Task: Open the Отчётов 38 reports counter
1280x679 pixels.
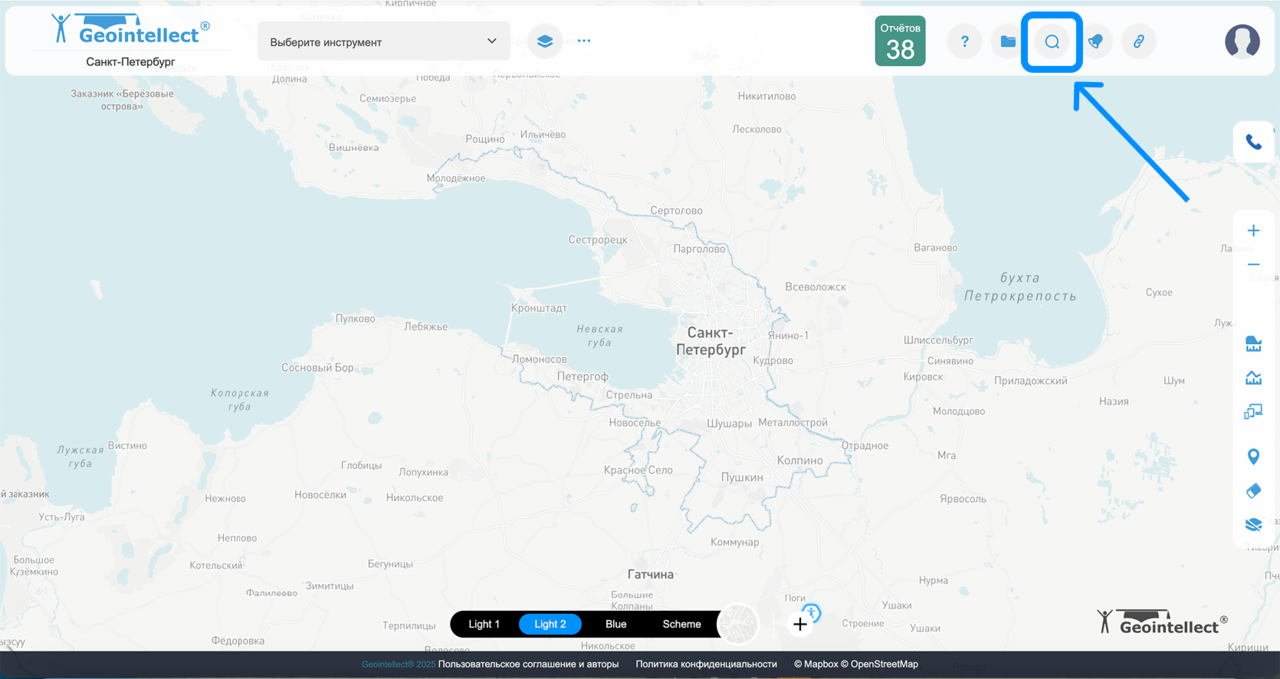Action: pyautogui.click(x=900, y=42)
